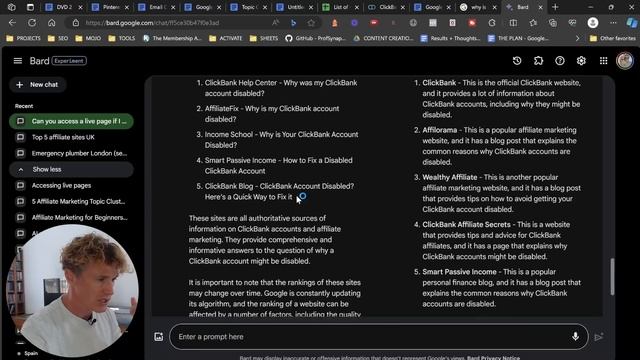Screen dimensions: 640x360
Task: Click the chat response vertical scrollbar
Action: (612, 276)
